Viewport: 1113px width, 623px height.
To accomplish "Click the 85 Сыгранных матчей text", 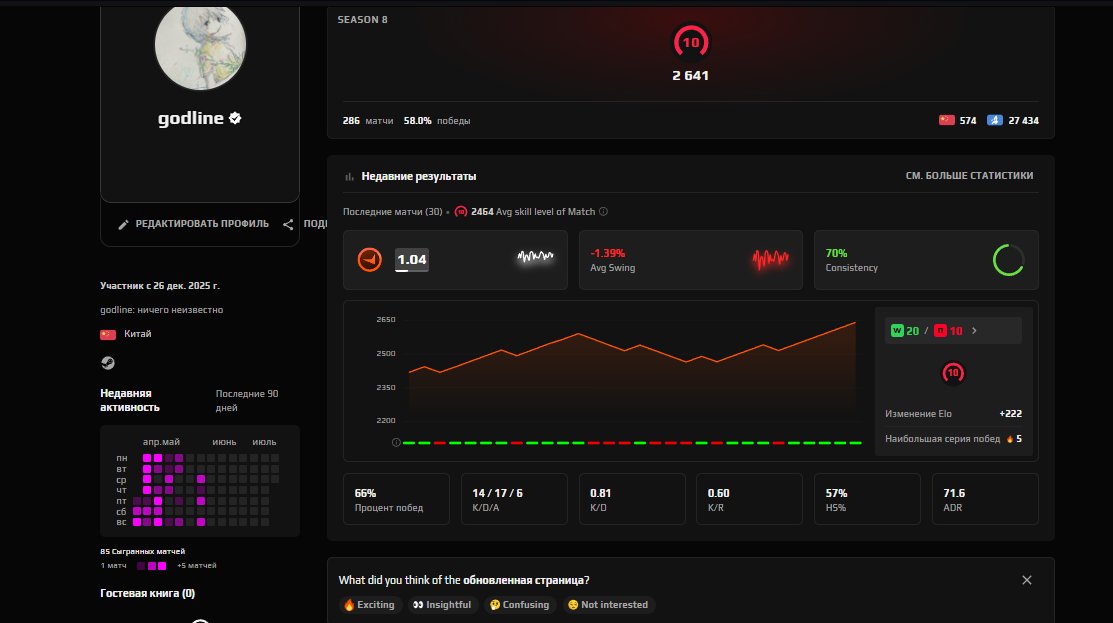I will point(143,551).
